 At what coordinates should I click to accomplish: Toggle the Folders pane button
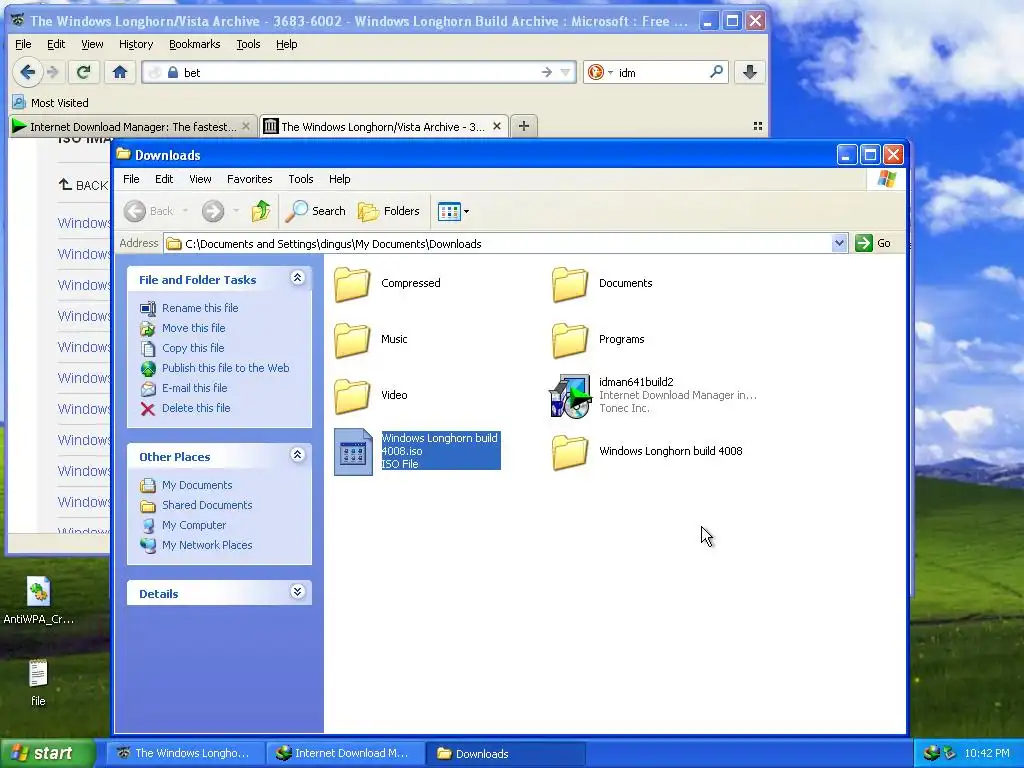tap(389, 211)
